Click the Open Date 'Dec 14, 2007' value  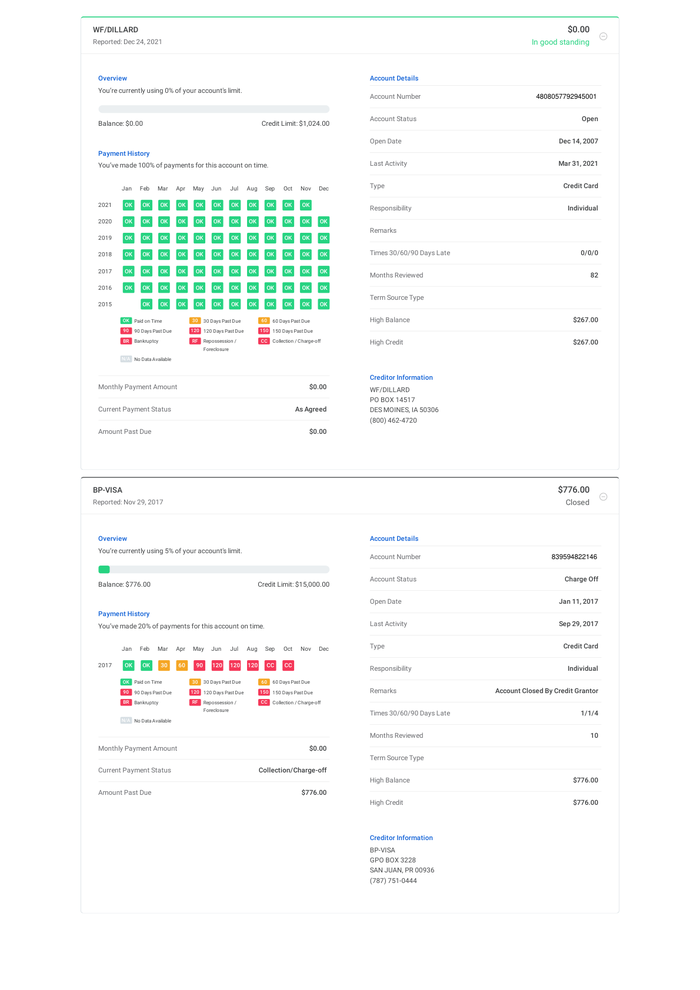pyautogui.click(x=578, y=141)
